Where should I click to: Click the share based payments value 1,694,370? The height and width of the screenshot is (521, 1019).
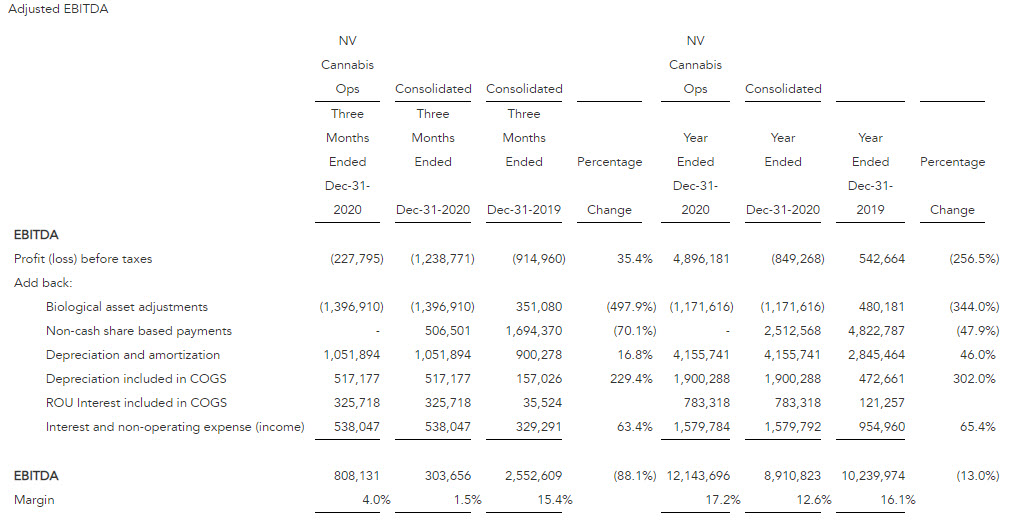(533, 330)
